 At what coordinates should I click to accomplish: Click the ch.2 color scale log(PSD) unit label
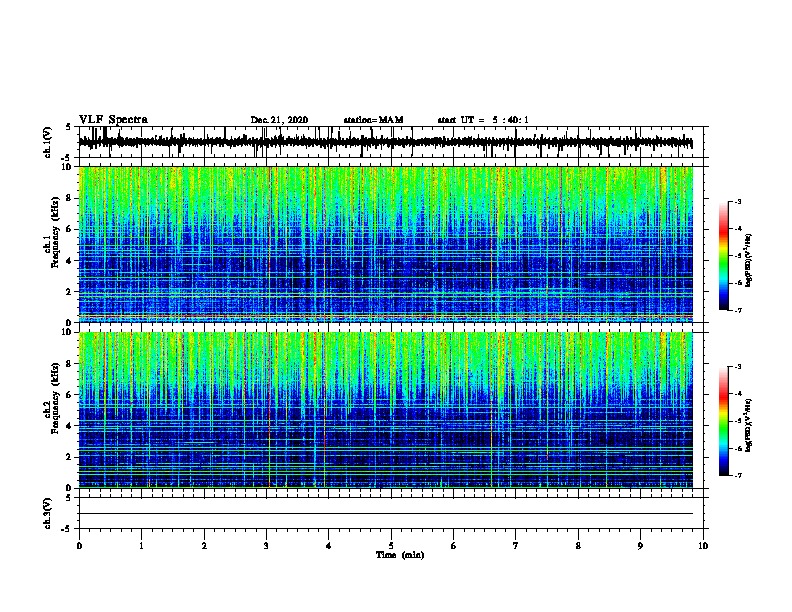coord(749,425)
